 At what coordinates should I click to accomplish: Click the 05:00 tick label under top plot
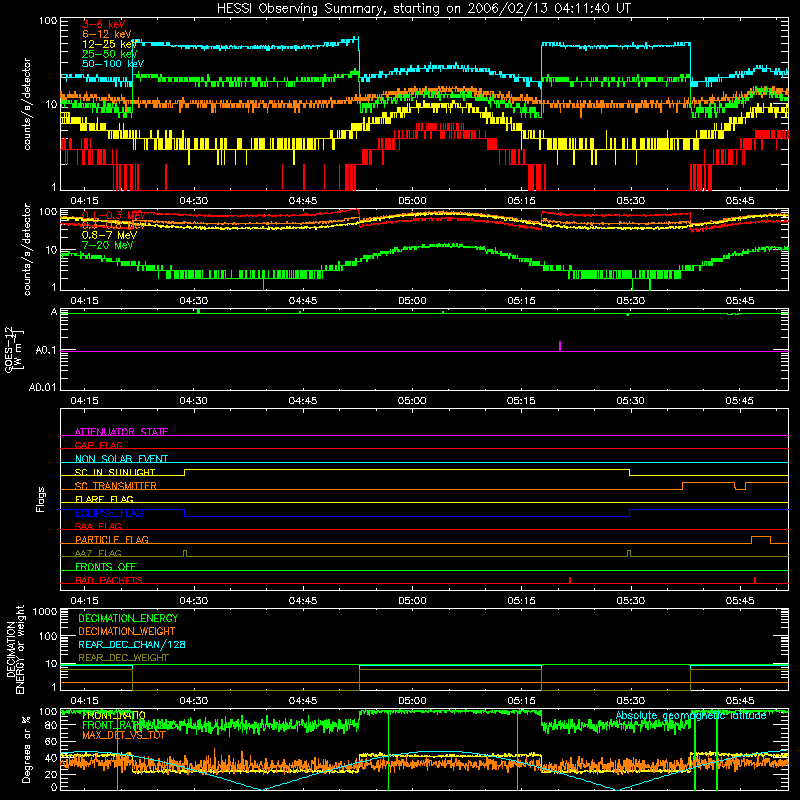[412, 201]
